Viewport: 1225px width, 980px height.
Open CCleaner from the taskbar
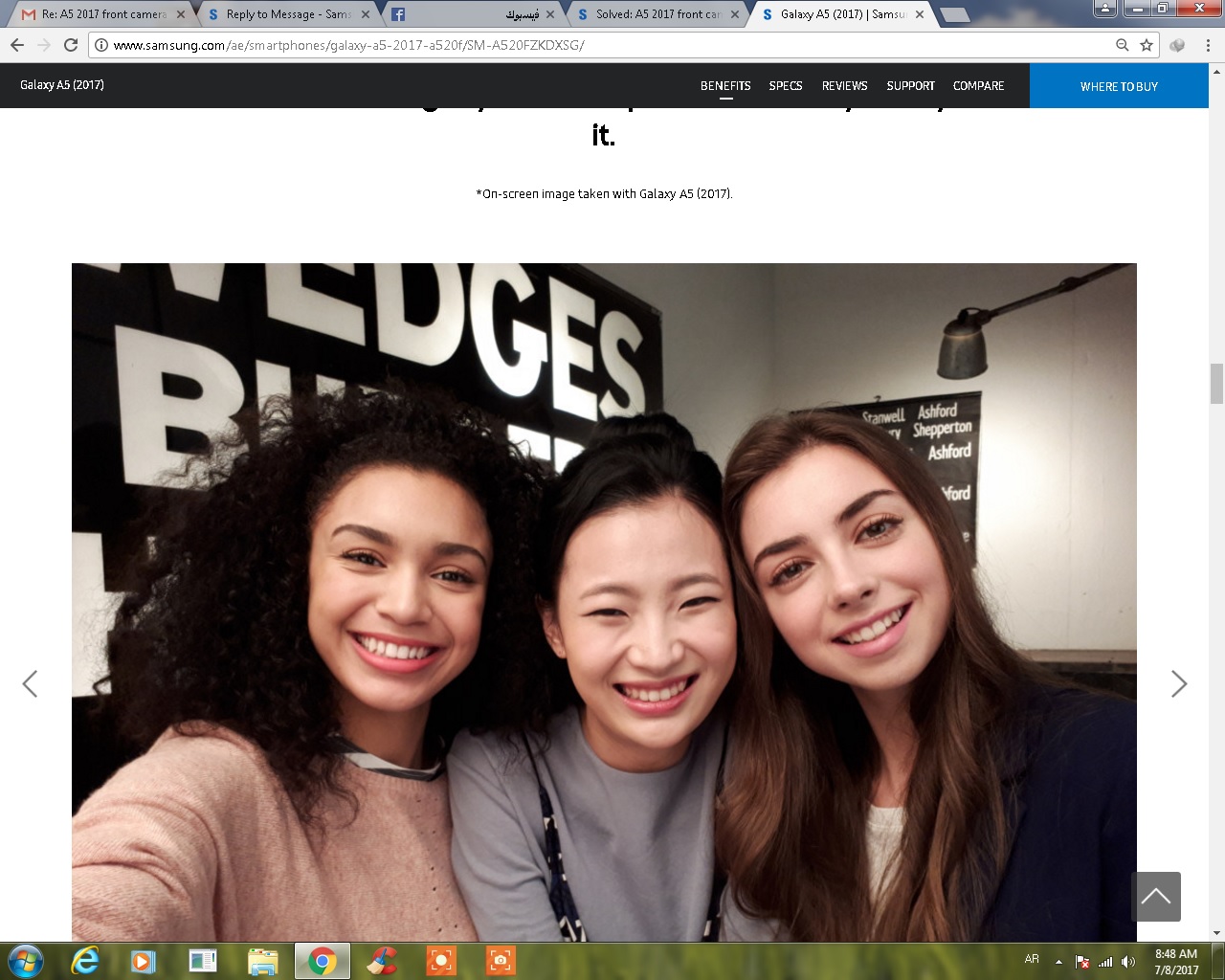(382, 960)
